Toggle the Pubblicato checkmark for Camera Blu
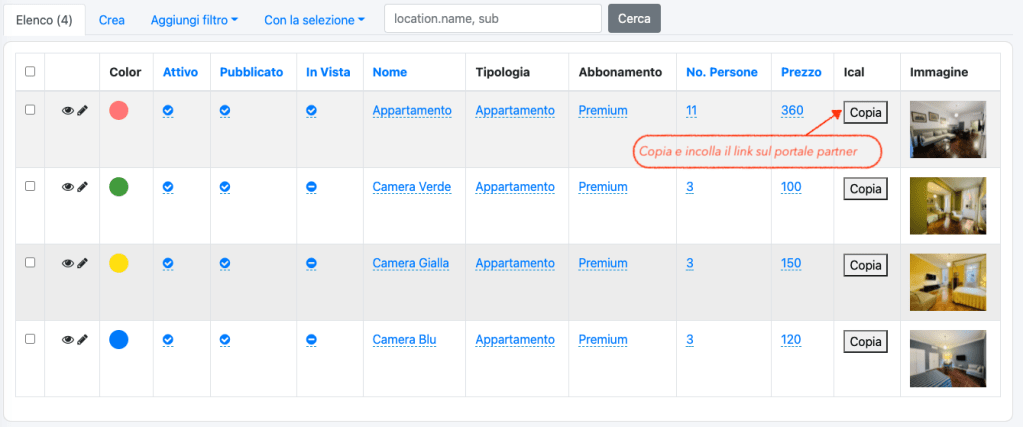Screen dimensions: 1023x427 tap(225, 340)
